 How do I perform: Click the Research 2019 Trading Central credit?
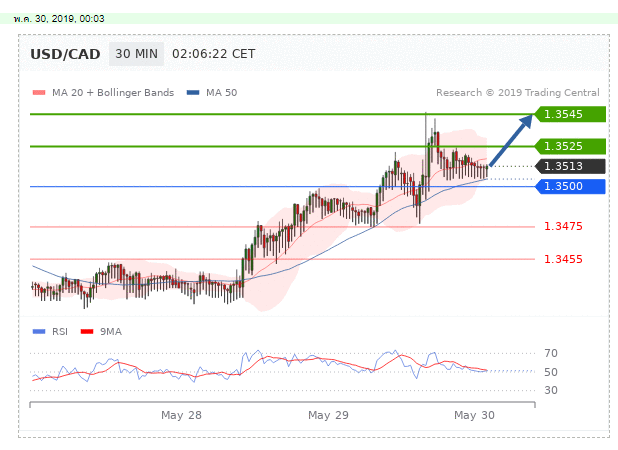coord(517,93)
